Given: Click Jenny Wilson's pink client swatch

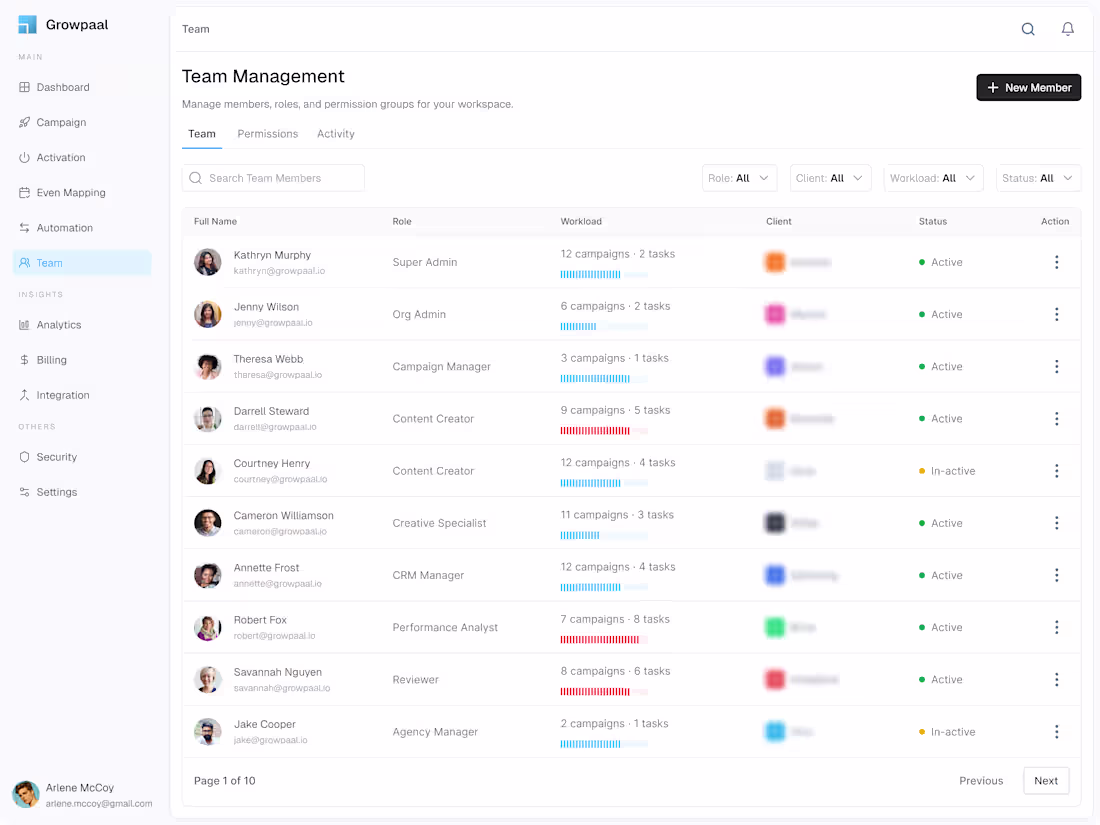Looking at the screenshot, I should click(775, 314).
